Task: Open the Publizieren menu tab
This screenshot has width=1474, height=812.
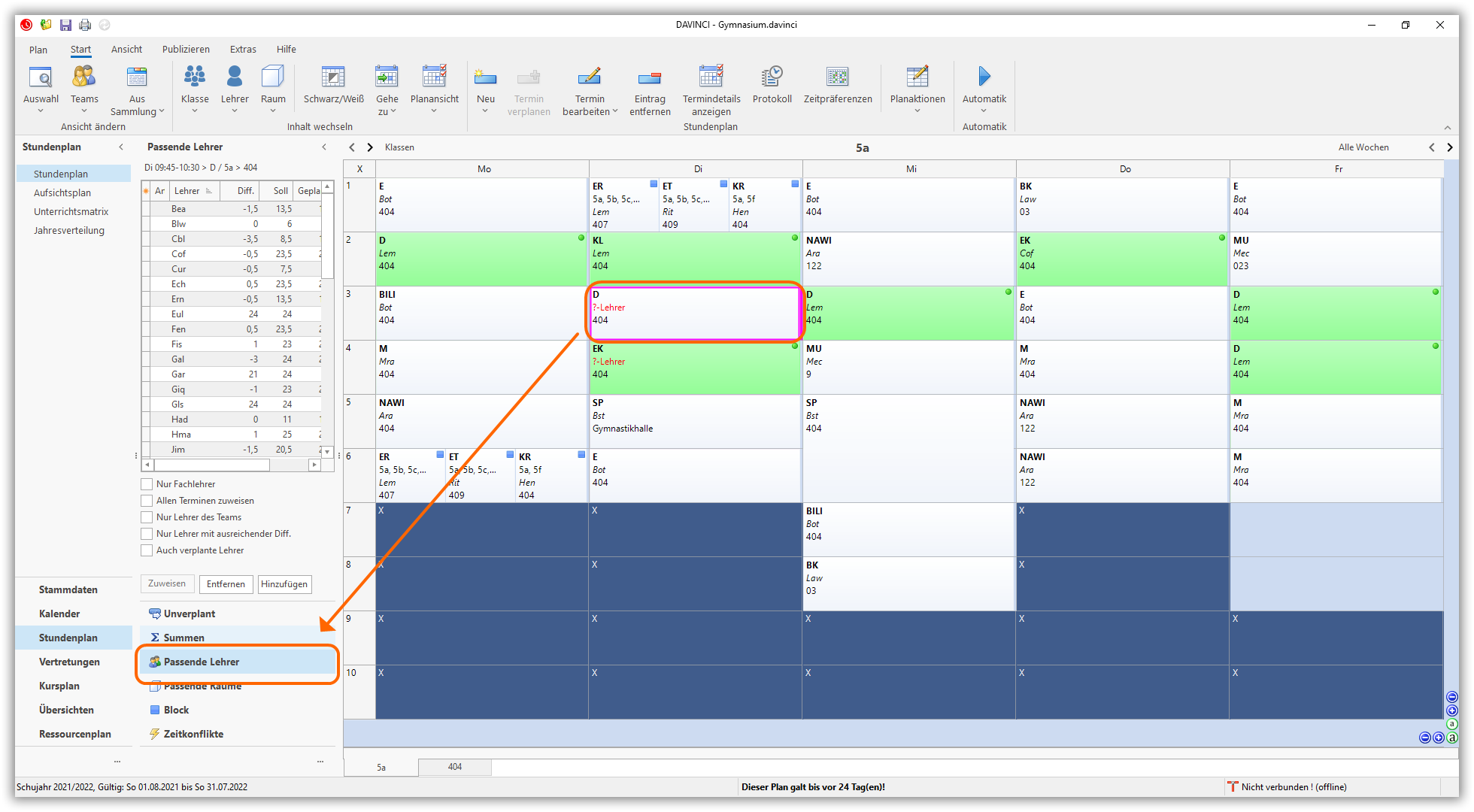Action: click(x=186, y=50)
